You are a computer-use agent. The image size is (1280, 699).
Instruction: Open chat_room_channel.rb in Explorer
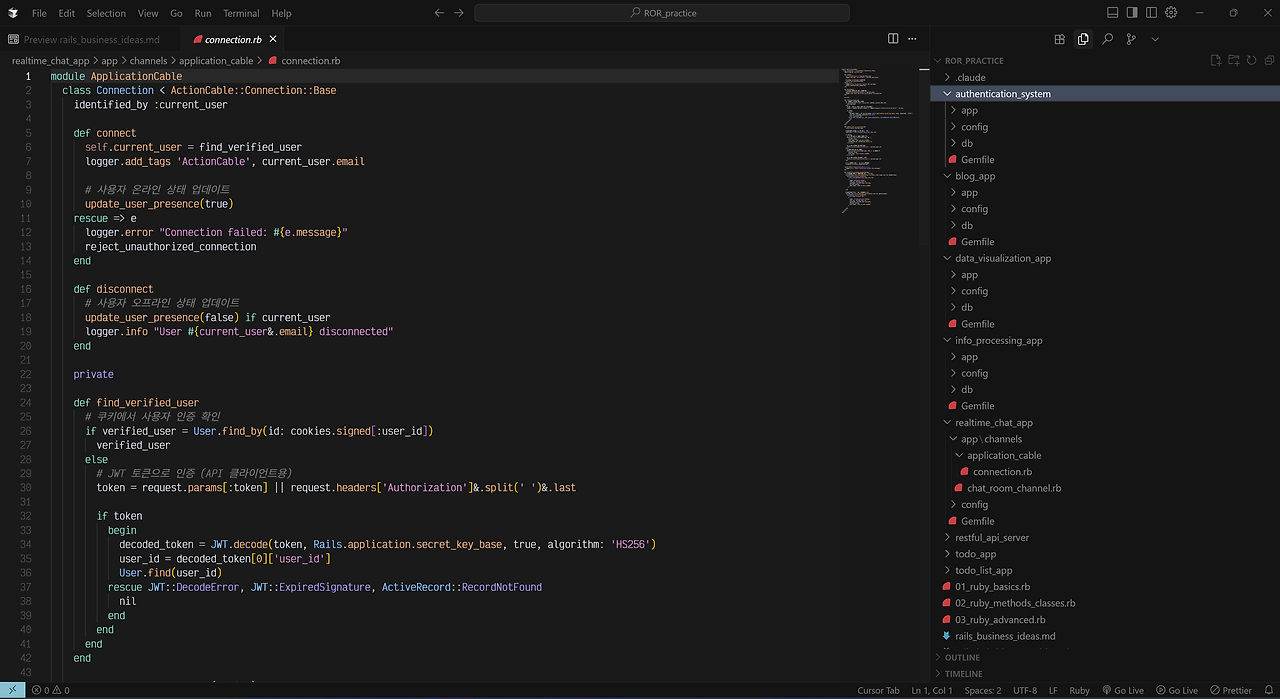pos(1105,488)
